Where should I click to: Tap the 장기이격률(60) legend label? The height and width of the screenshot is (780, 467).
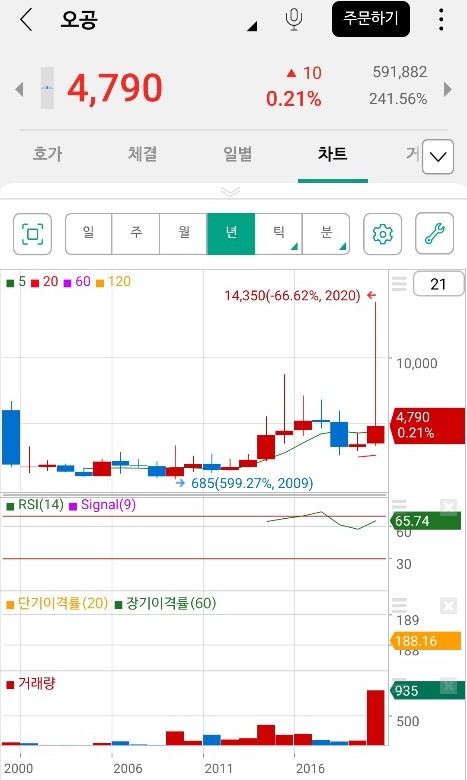pyautogui.click(x=166, y=604)
